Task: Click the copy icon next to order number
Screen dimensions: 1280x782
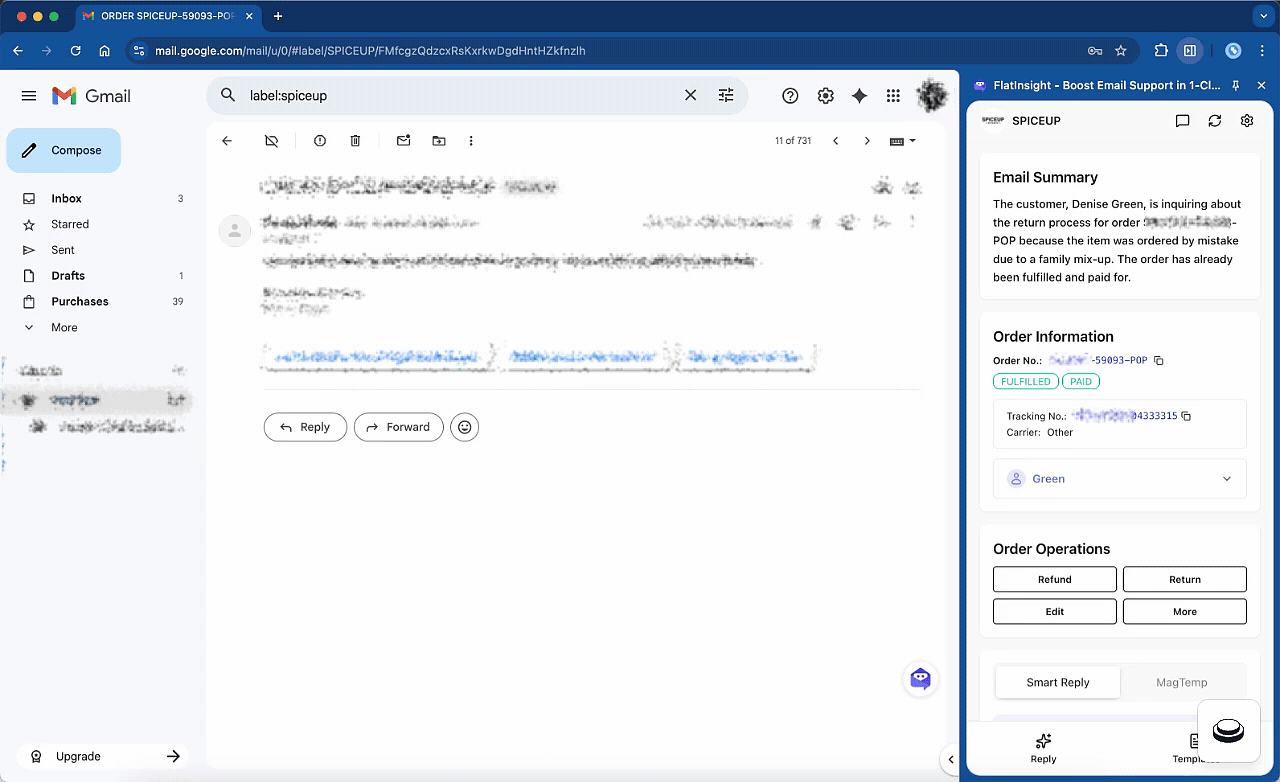Action: pos(1159,360)
